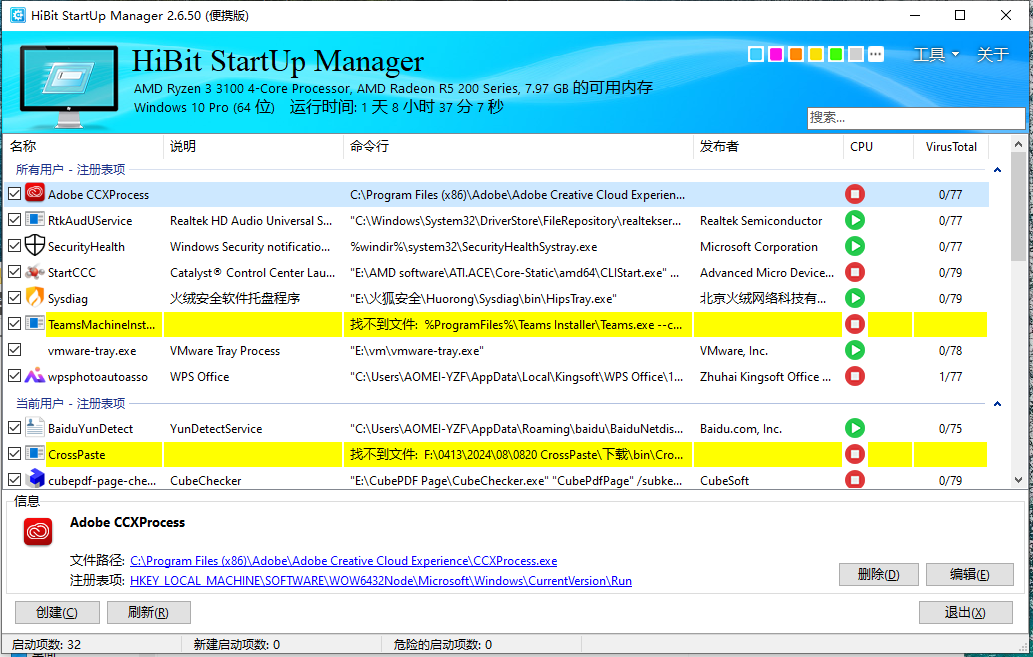Uncheck the BaiduYunDetect checkbox
This screenshot has height=657, width=1033.
pos(15,428)
